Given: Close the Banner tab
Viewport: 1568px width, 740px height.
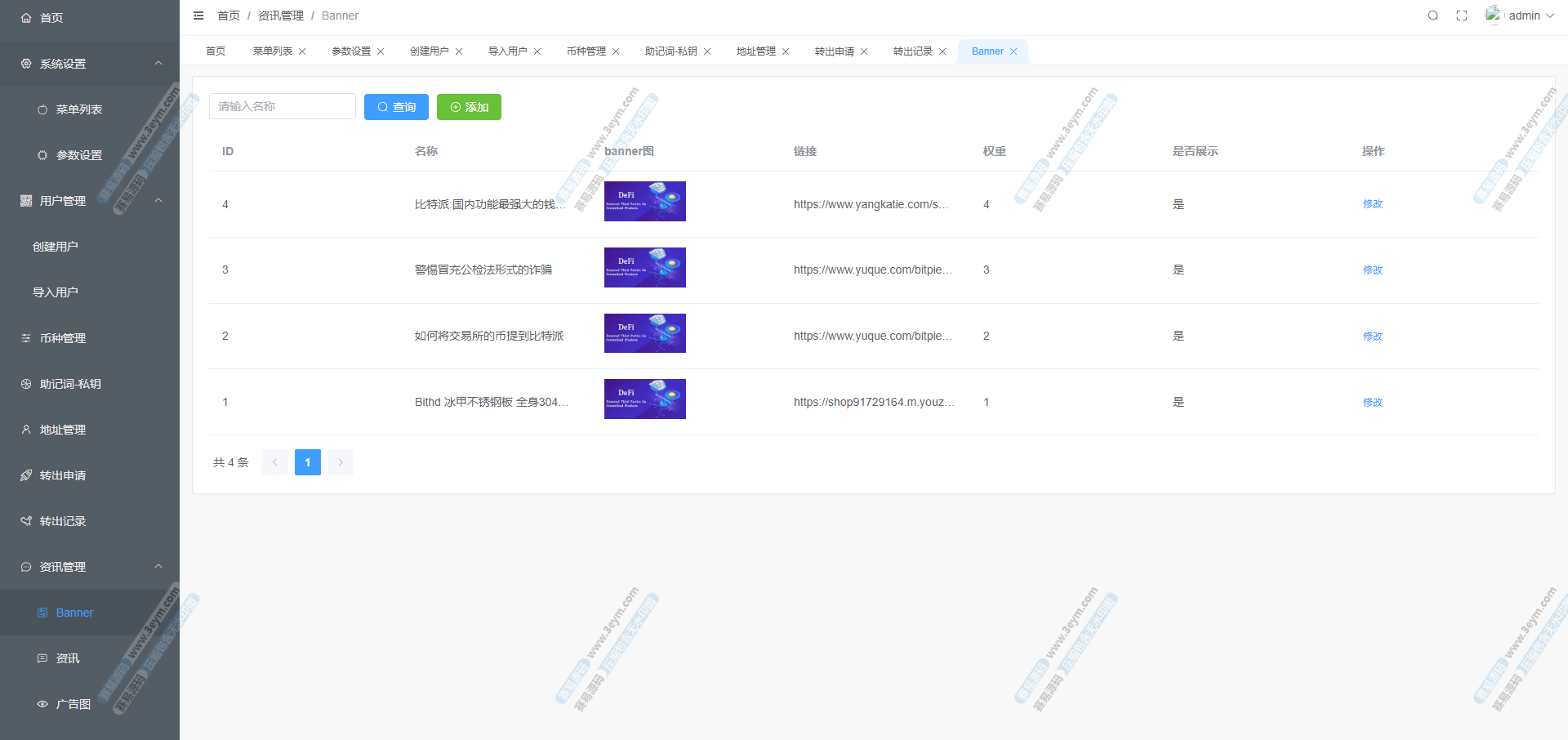Looking at the screenshot, I should point(1013,51).
